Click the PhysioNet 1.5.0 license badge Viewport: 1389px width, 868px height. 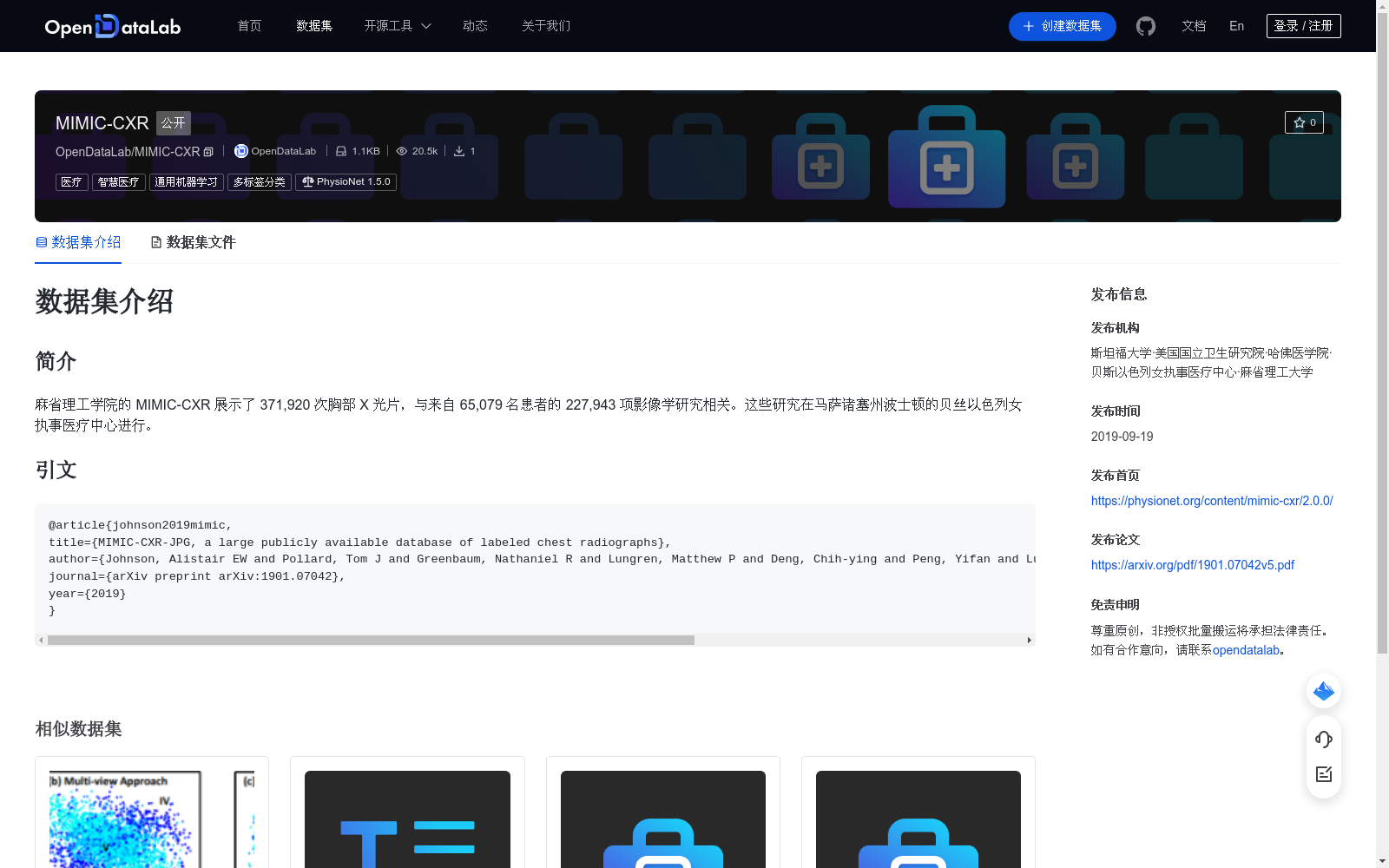pos(345,181)
